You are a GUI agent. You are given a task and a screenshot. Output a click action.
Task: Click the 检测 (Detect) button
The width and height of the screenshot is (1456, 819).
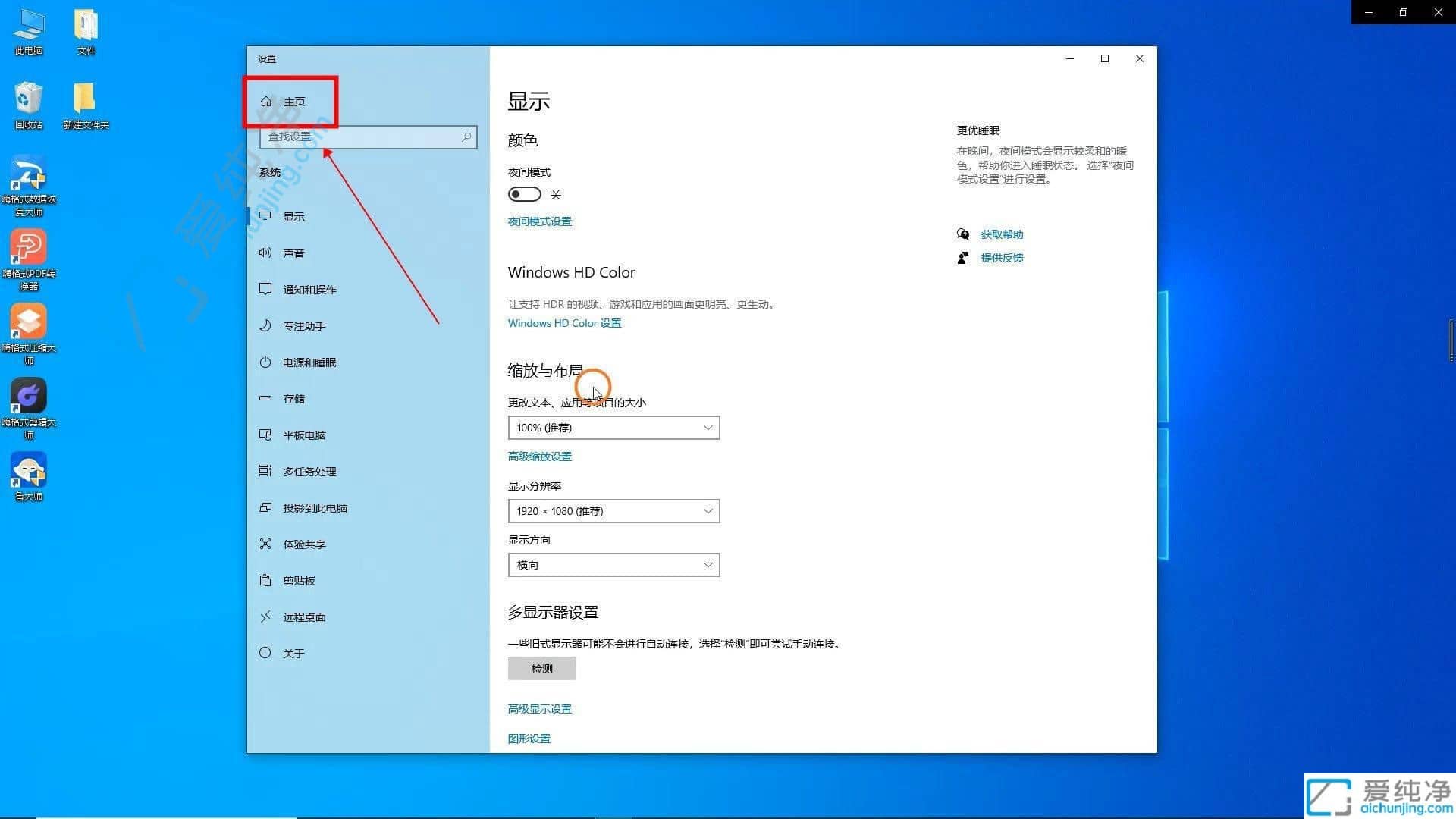541,668
